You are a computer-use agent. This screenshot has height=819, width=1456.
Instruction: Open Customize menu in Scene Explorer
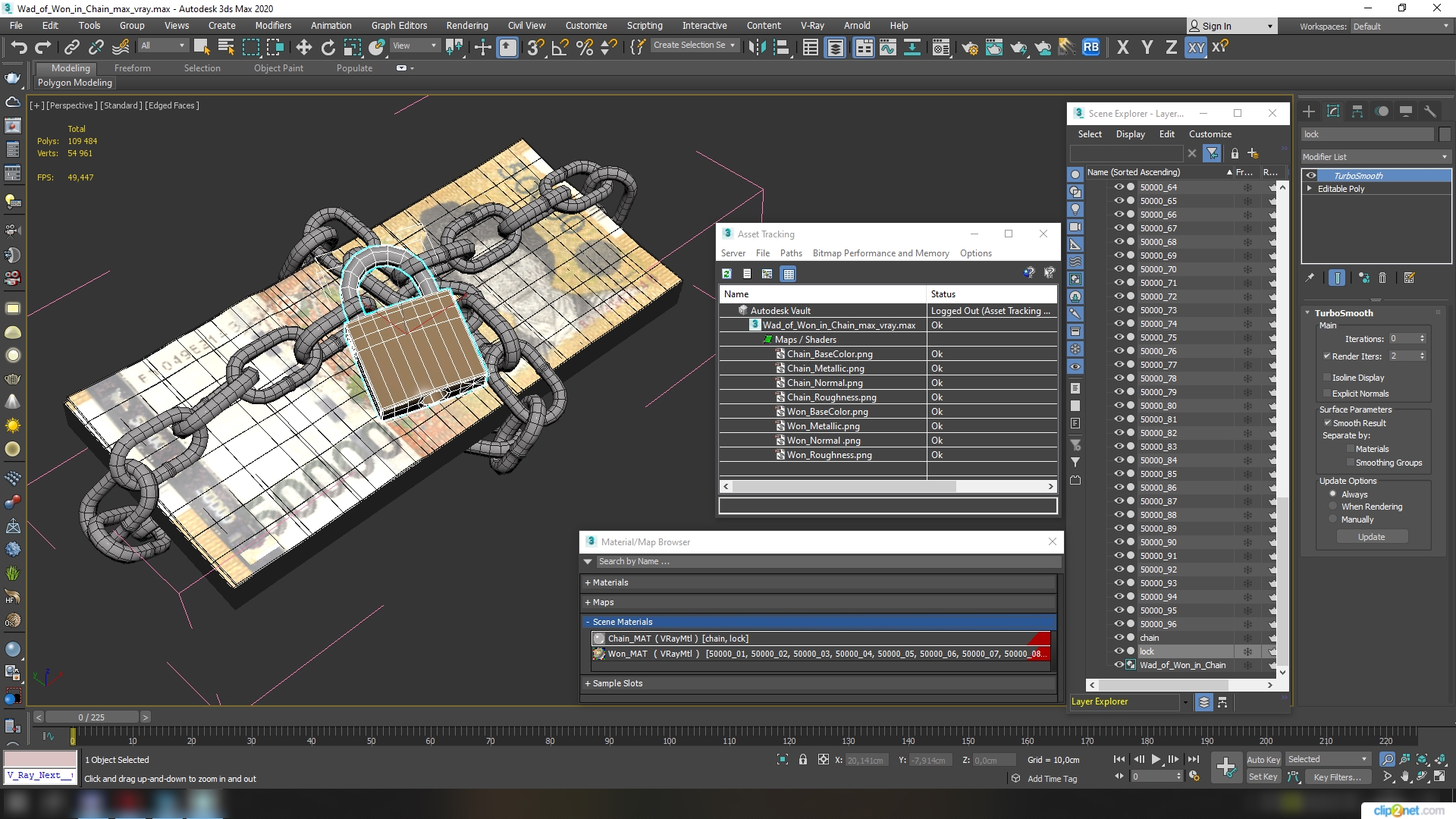tap(1210, 134)
